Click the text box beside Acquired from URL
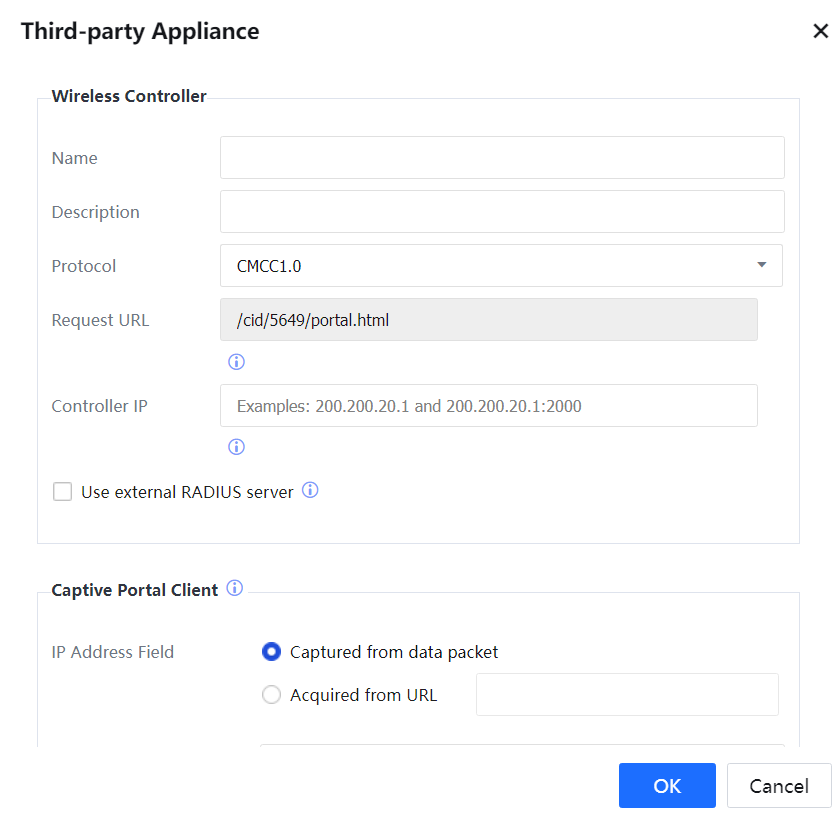 click(x=626, y=695)
